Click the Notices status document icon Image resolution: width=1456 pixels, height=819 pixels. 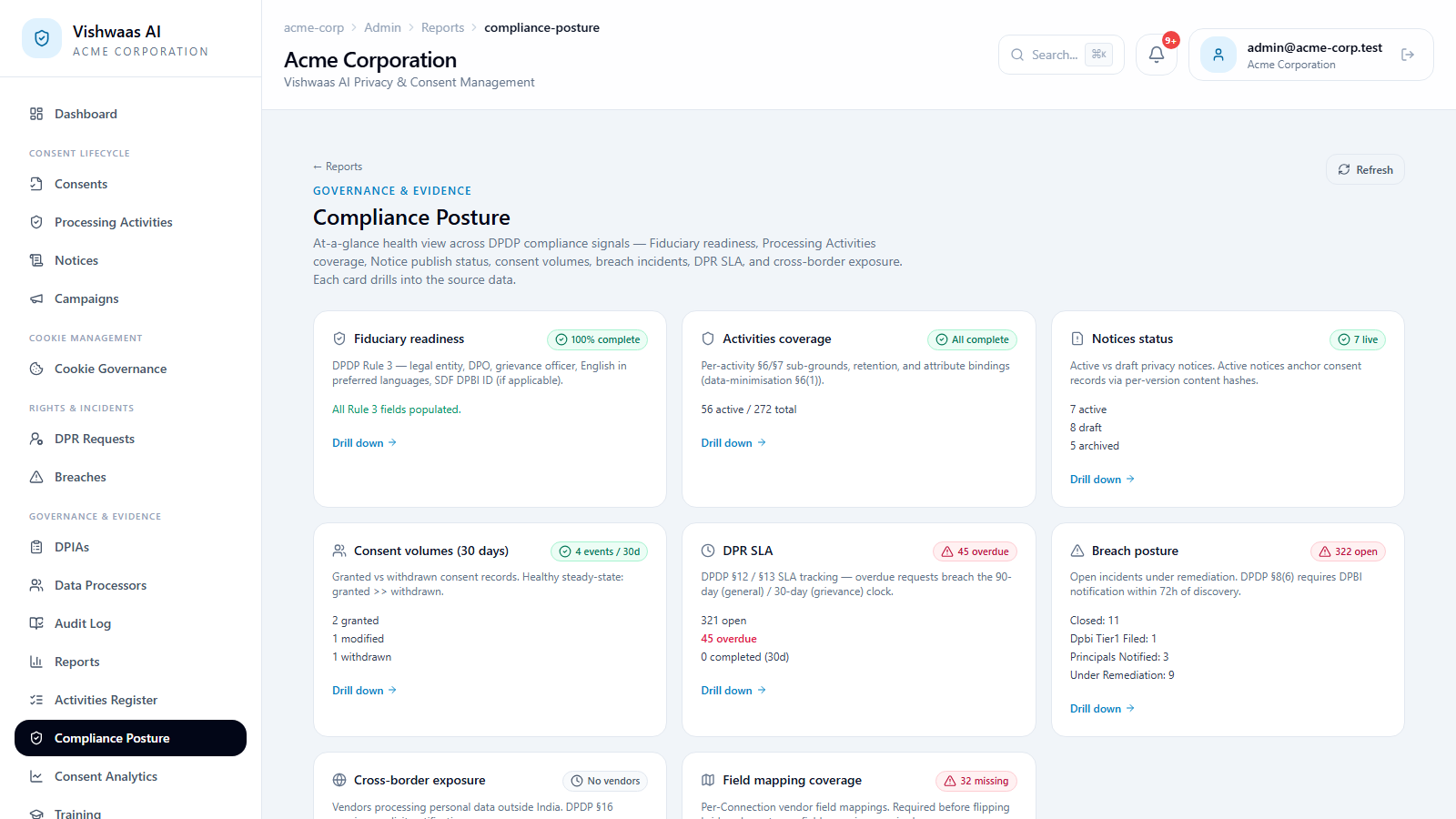point(1077,339)
